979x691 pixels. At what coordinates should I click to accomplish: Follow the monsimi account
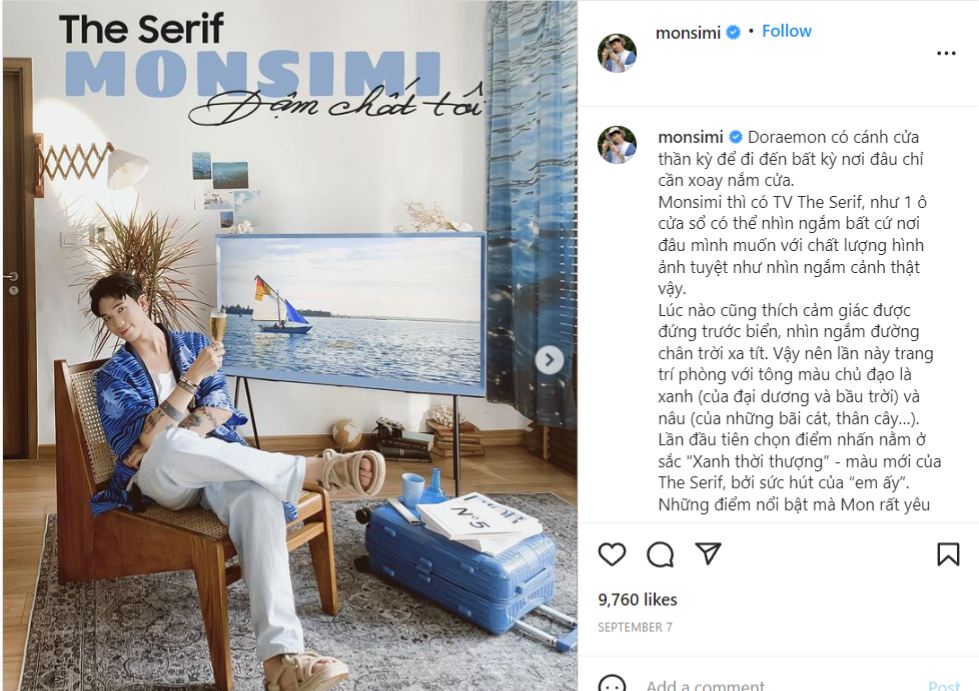click(786, 31)
